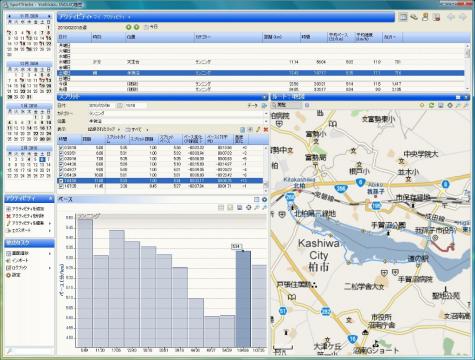Screen dimensions: 475x360
Task: Click the save map image icon in route toolbar
Action: point(441,105)
